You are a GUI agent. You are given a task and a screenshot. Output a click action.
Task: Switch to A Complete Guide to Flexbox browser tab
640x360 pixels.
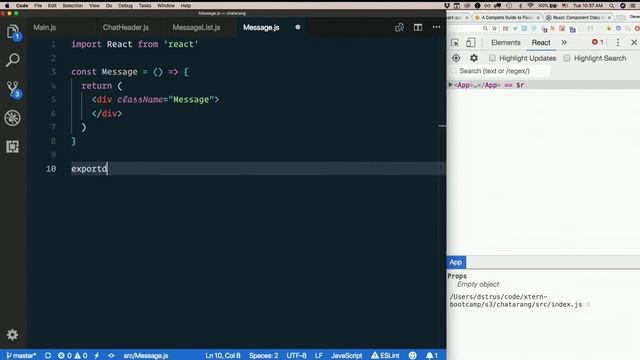point(507,18)
